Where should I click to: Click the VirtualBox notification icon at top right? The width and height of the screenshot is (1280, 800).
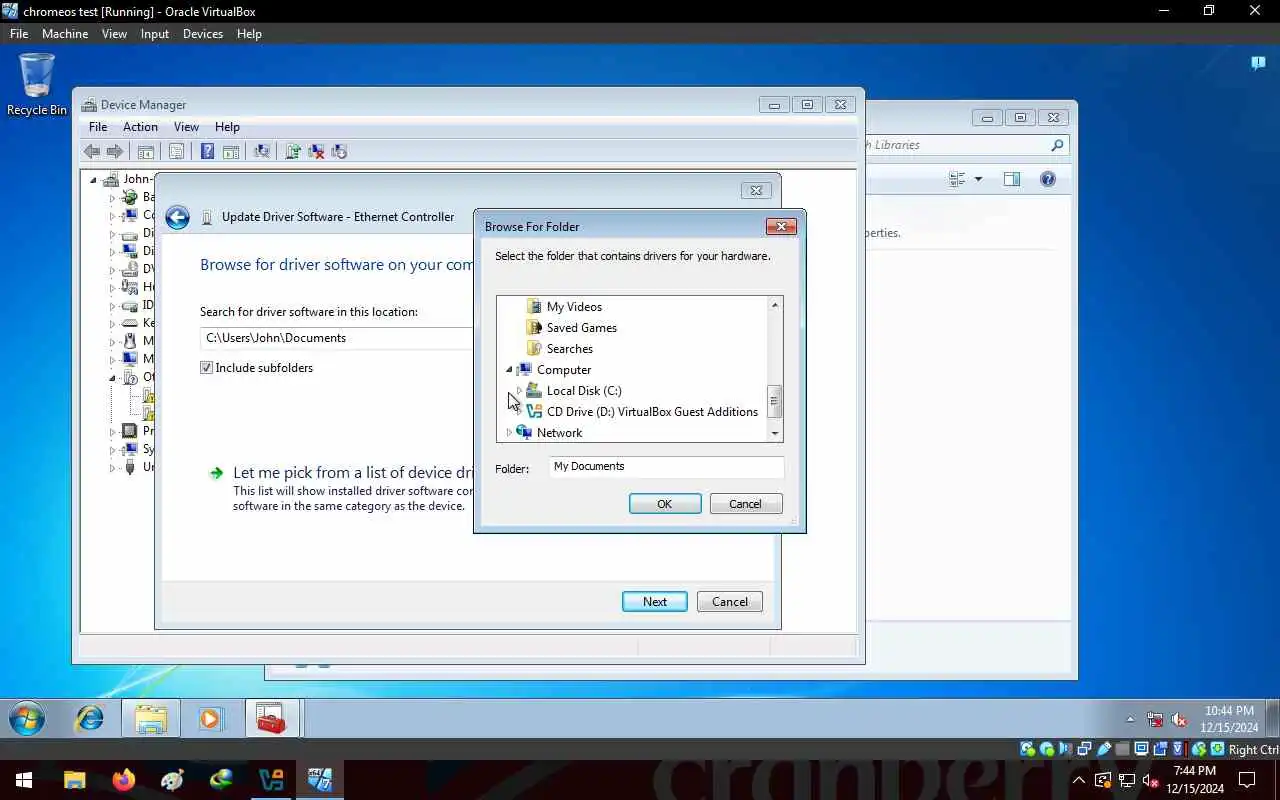coord(1258,63)
